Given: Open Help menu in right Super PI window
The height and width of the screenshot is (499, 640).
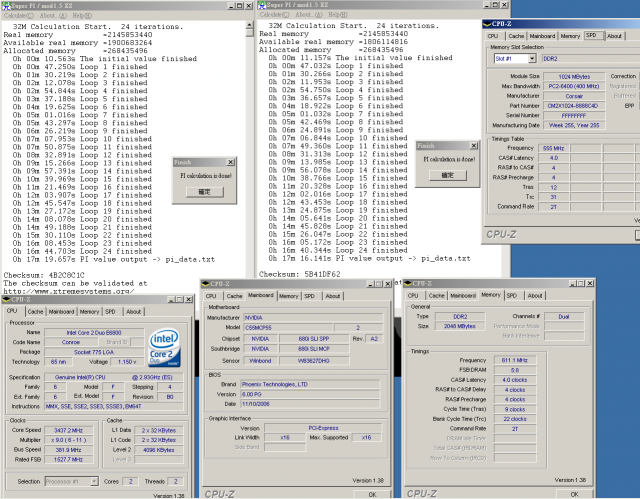Looking at the screenshot, I should pyautogui.click(x=338, y=15).
